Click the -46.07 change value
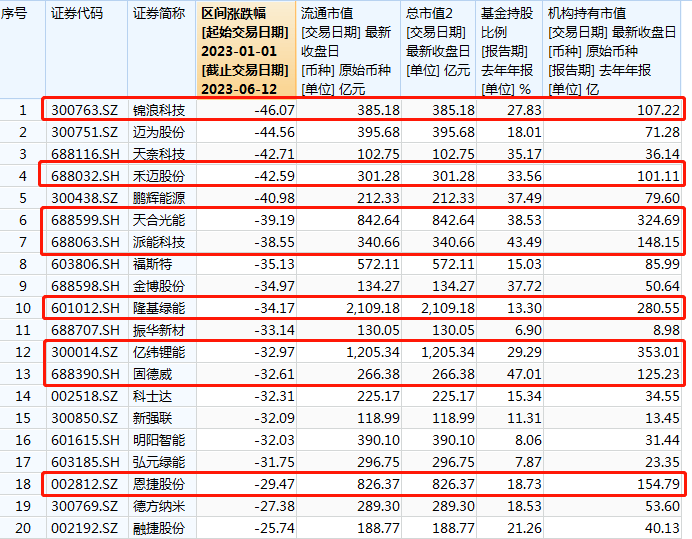The image size is (692, 539). click(274, 110)
